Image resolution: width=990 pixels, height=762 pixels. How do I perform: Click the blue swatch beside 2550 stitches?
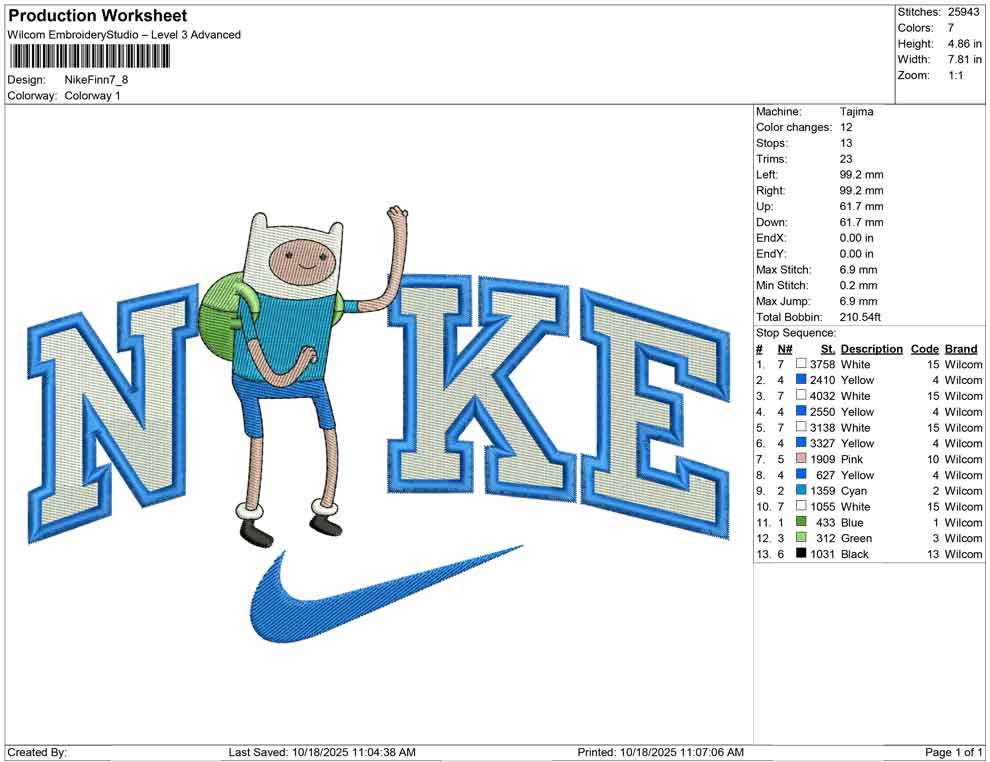pos(801,411)
